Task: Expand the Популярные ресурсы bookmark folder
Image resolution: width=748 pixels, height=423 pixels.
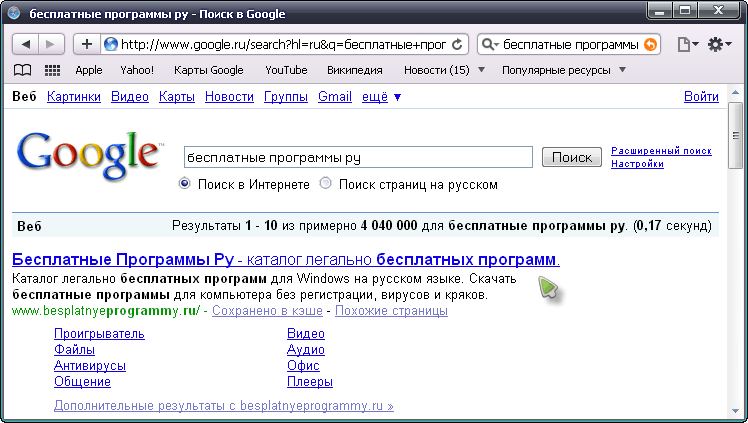Action: click(x=563, y=70)
